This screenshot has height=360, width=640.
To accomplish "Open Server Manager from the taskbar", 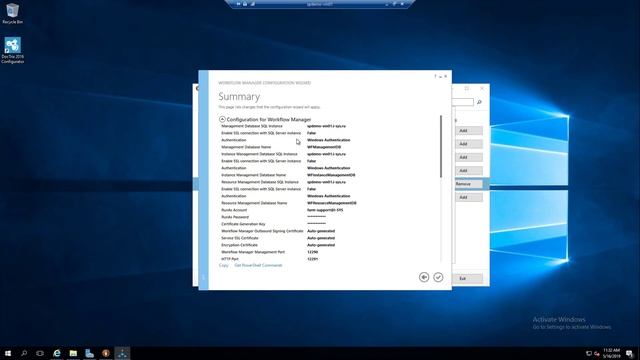I will [x=89, y=353].
